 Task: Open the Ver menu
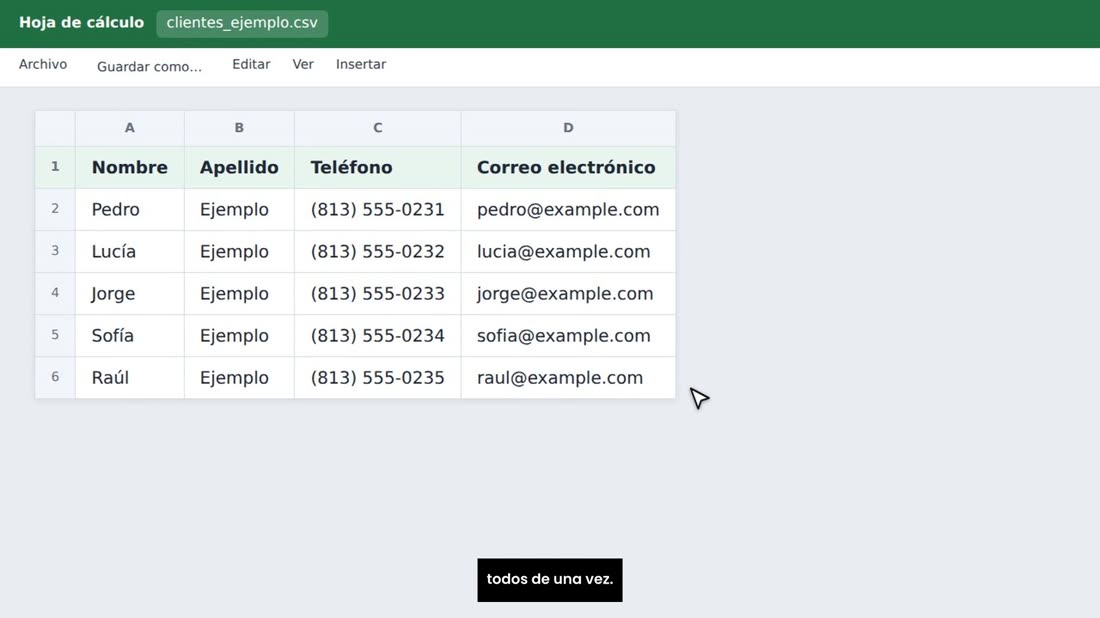(x=303, y=65)
